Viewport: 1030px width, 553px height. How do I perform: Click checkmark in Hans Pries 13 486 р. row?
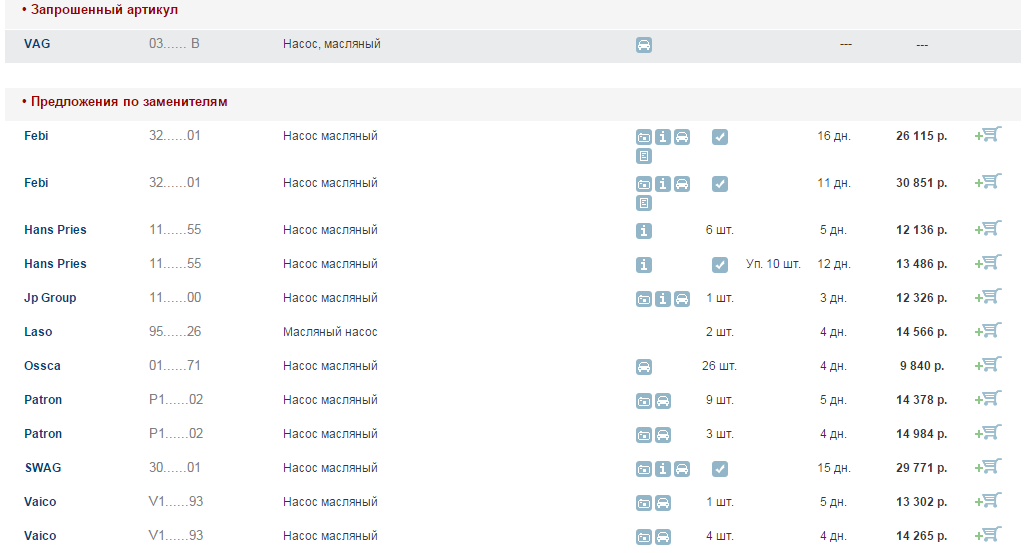point(720,264)
